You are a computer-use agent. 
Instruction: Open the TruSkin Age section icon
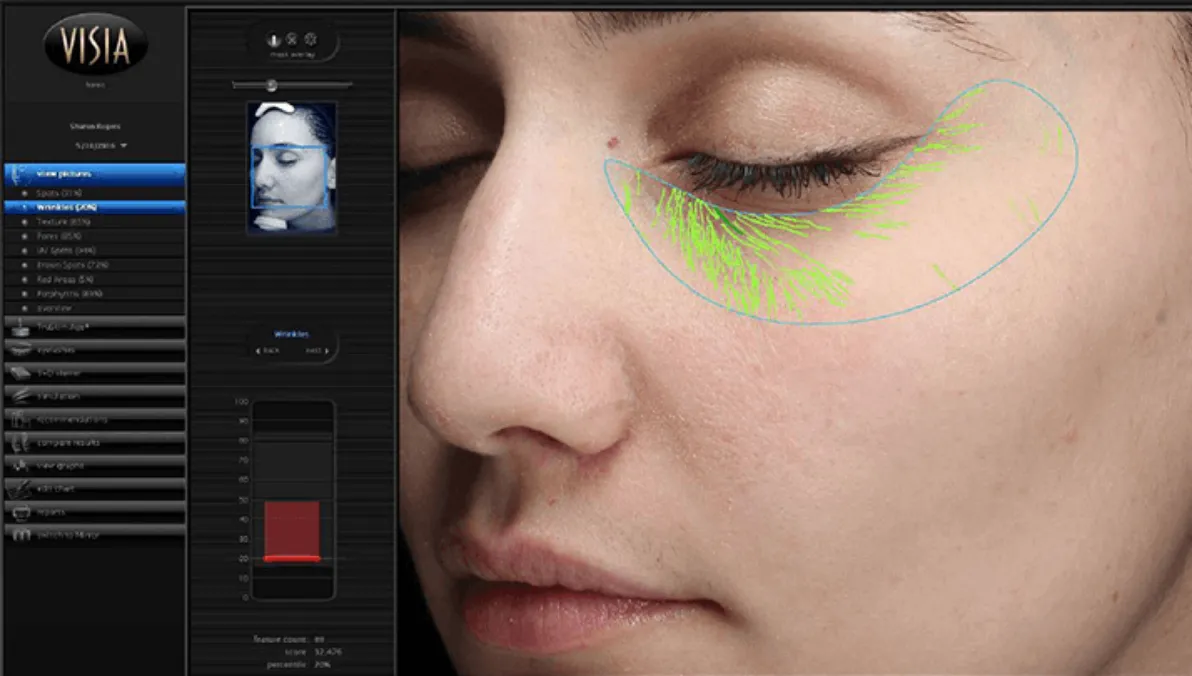point(22,328)
